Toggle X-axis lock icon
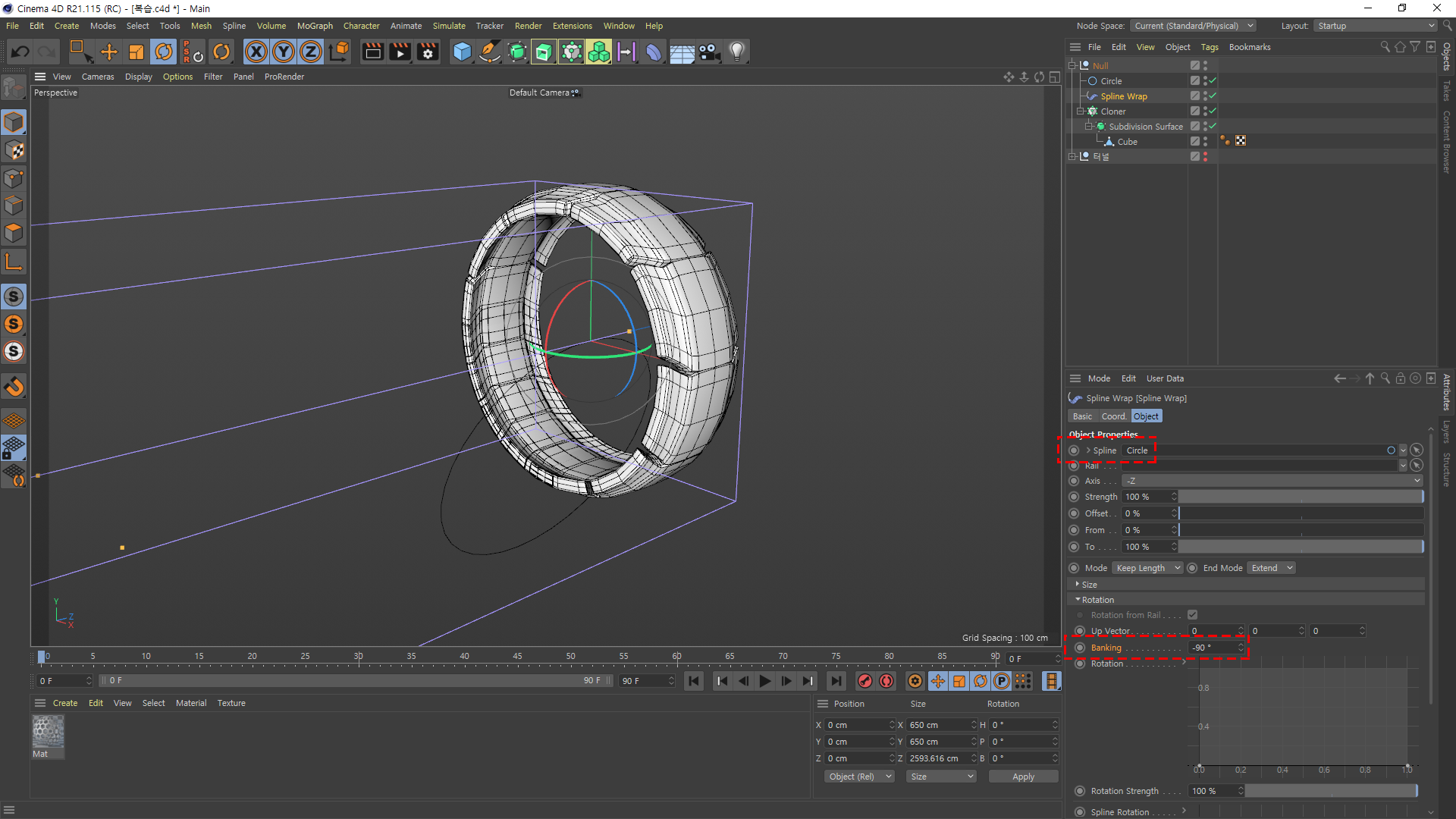Image resolution: width=1456 pixels, height=819 pixels. click(256, 52)
